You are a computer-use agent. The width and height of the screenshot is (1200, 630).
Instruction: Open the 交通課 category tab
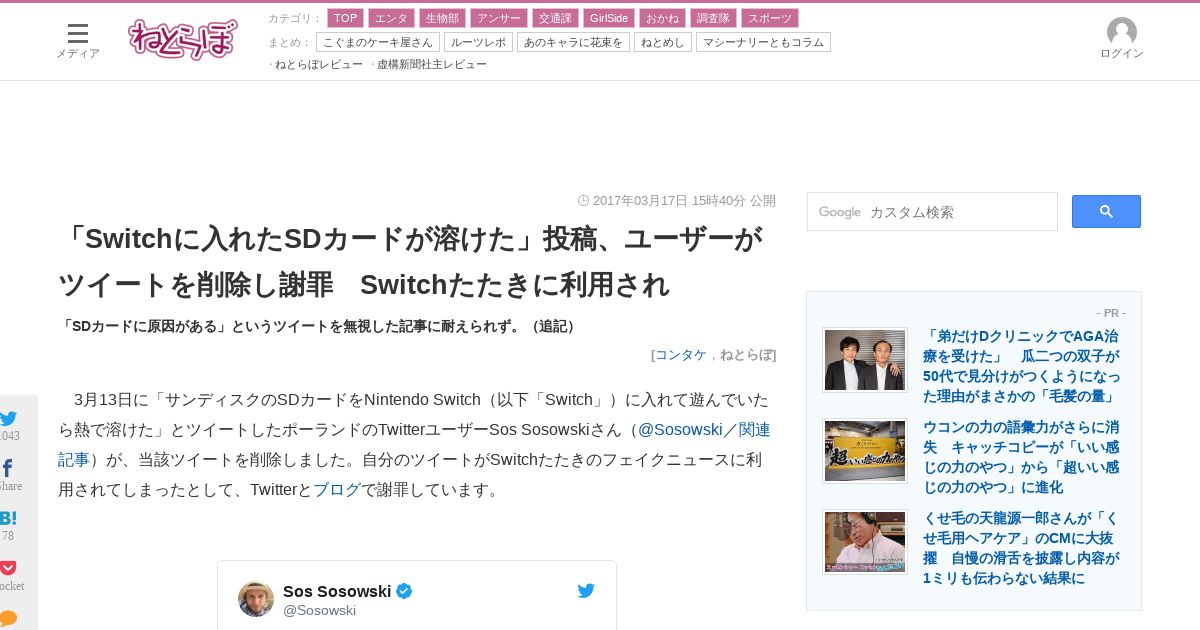tap(555, 18)
